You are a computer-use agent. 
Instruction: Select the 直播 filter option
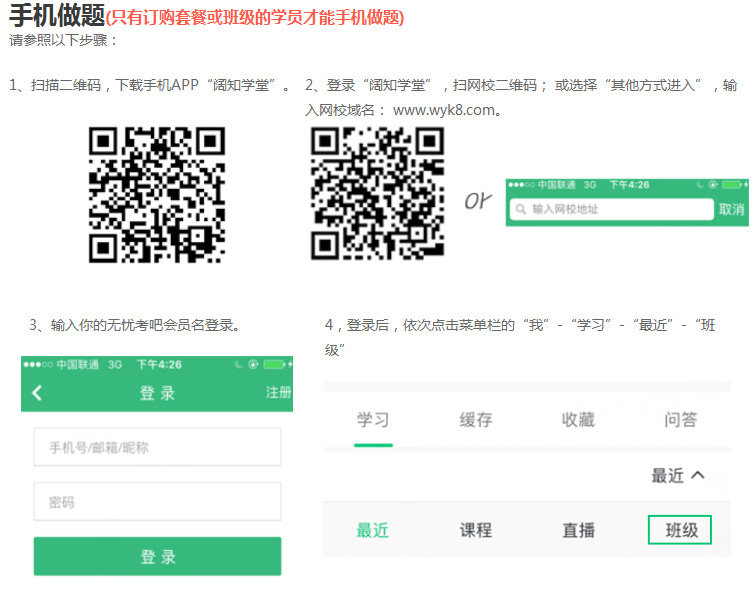point(579,530)
